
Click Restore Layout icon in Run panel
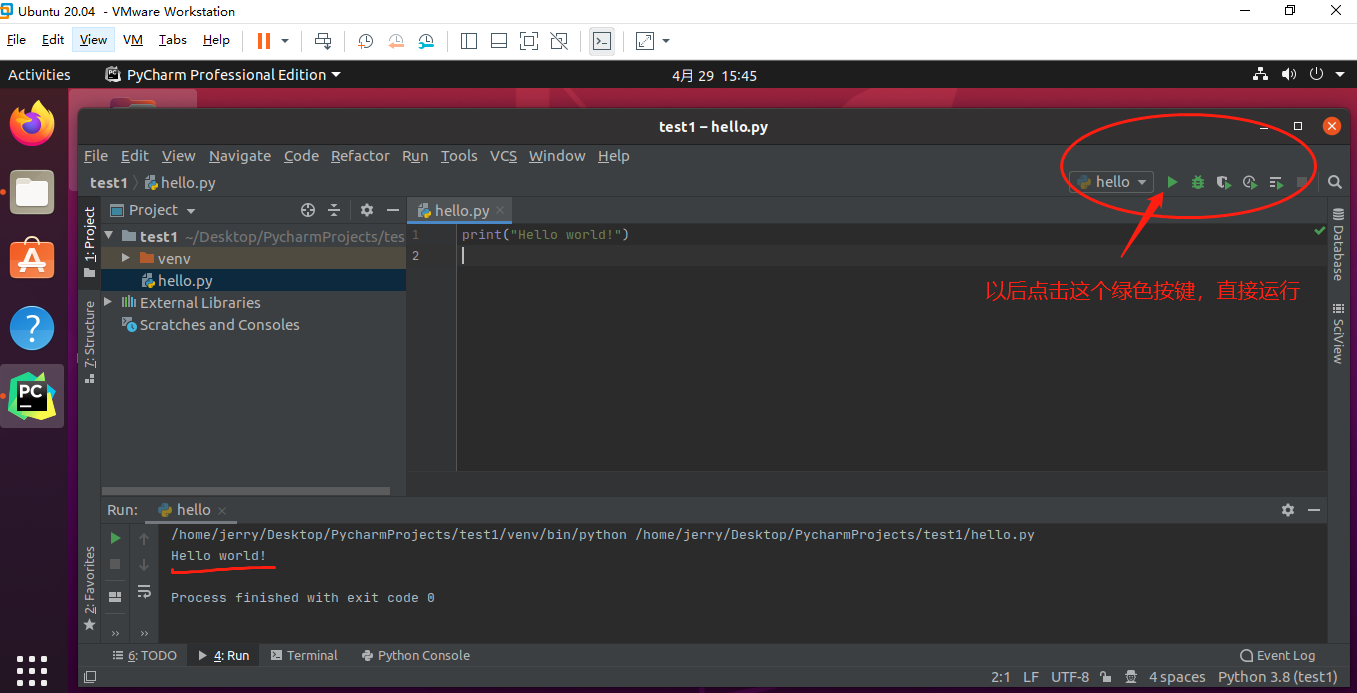[x=115, y=597]
